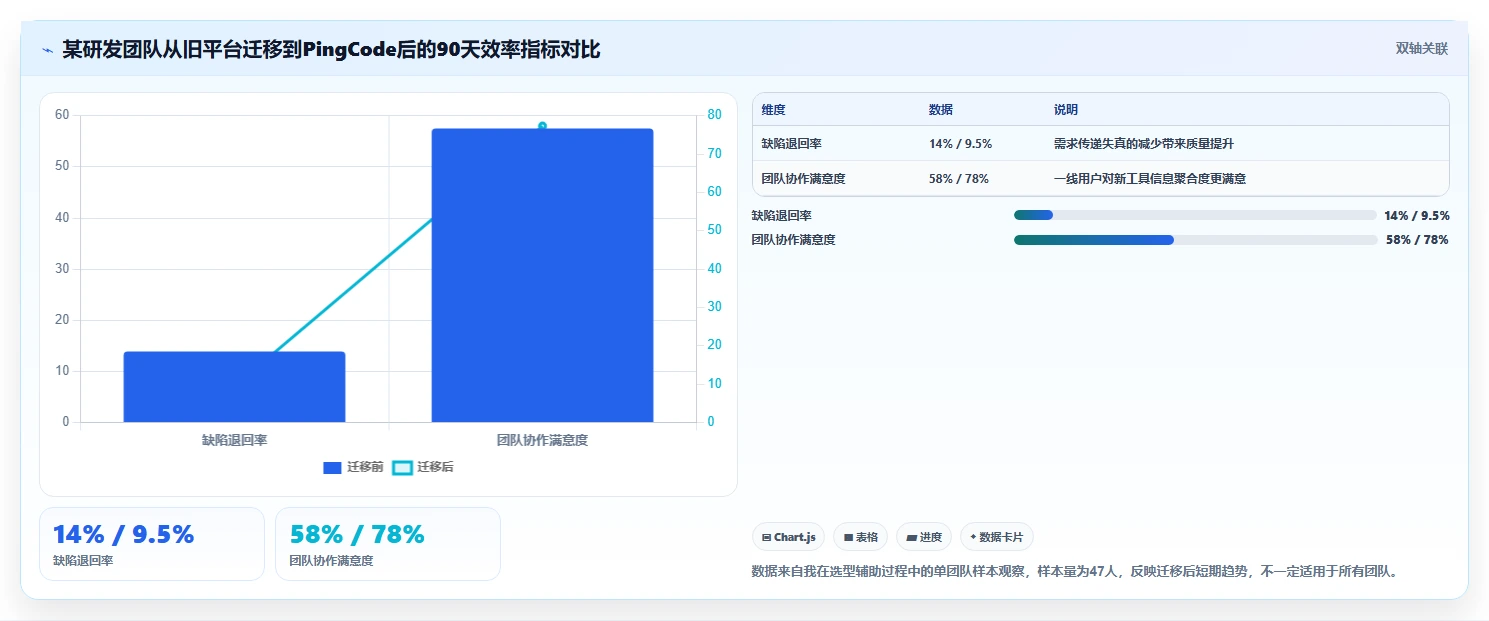Click the 14% / 9.5% value beside progress bar
1489x621 pixels.
click(1417, 215)
